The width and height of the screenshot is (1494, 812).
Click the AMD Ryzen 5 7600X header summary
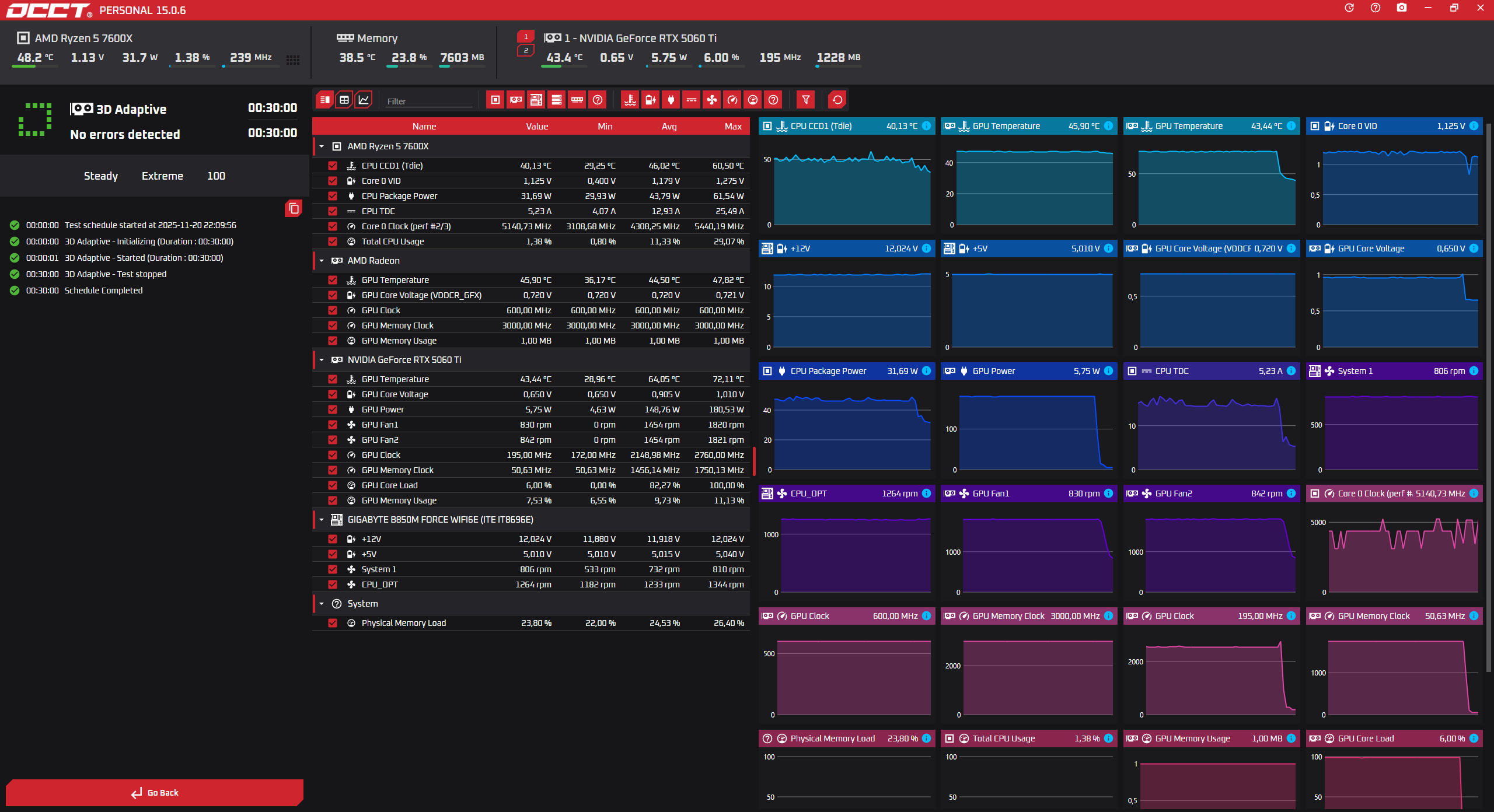pos(83,38)
